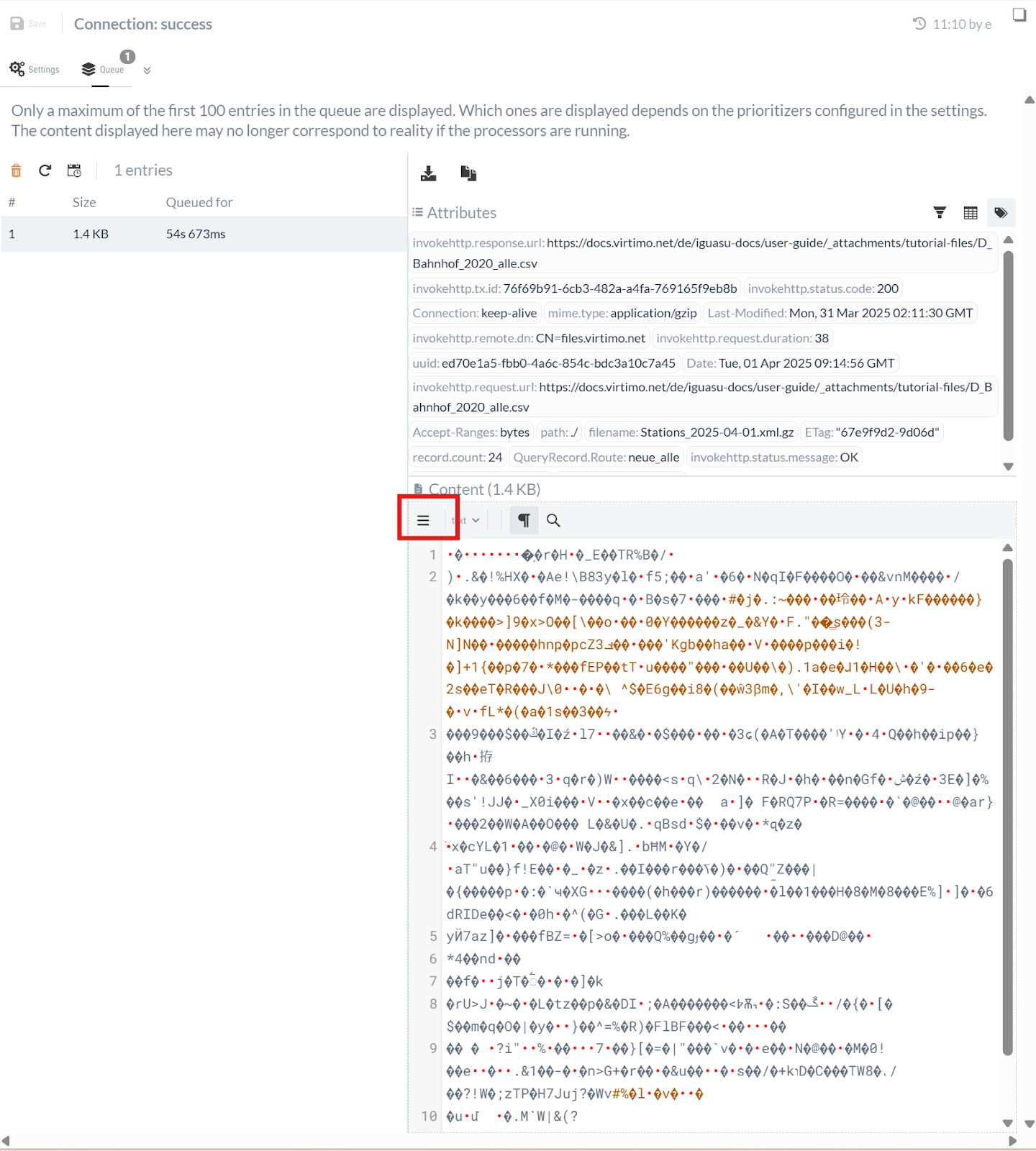Image resolution: width=1036 pixels, height=1151 pixels.
Task: Click the Last-Modified attribute tag
Action: click(x=840, y=313)
